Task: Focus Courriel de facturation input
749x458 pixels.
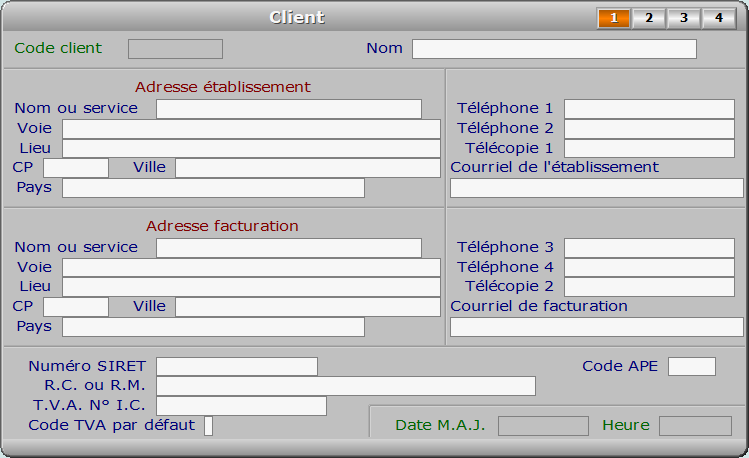Action: click(597, 327)
